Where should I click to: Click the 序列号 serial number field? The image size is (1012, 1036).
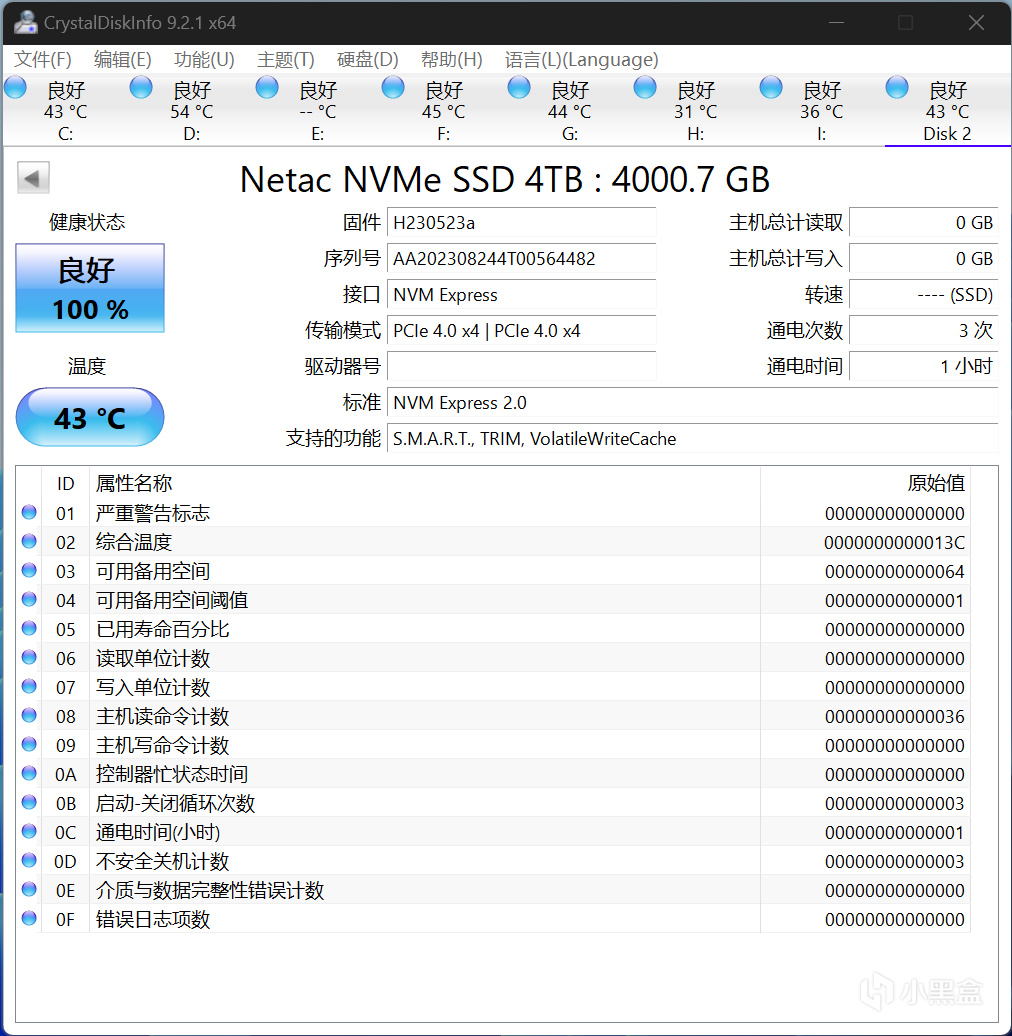tap(521, 259)
